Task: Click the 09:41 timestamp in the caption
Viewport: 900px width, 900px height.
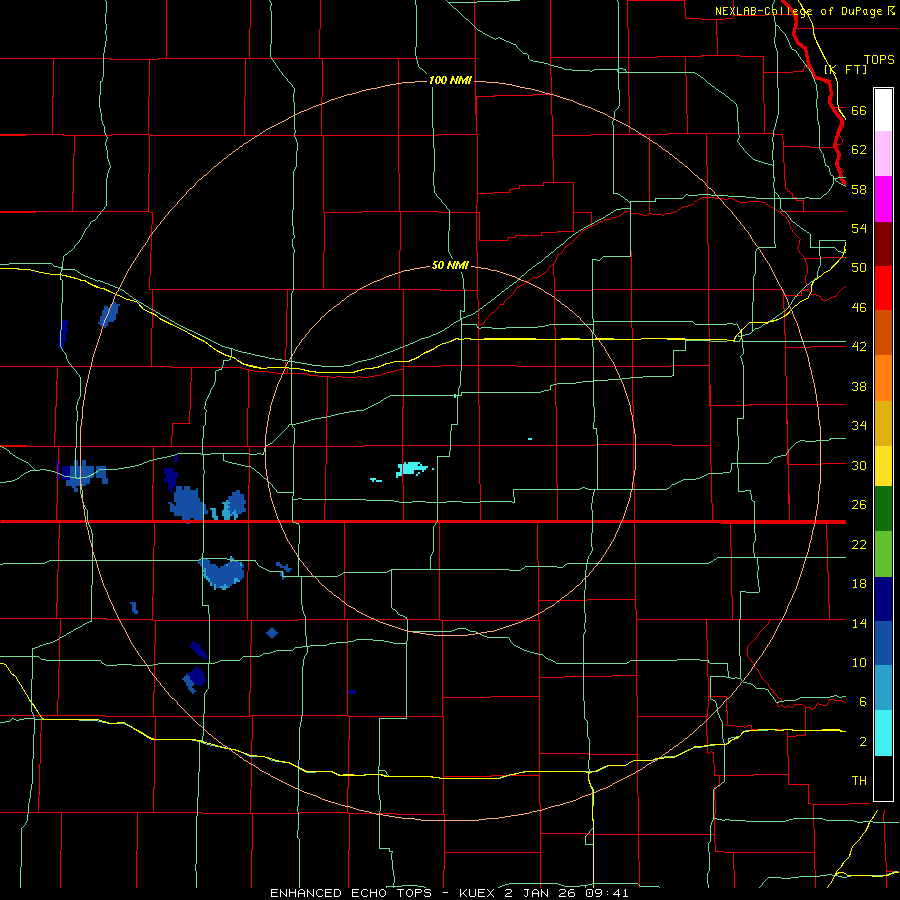Action: pyautogui.click(x=607, y=893)
